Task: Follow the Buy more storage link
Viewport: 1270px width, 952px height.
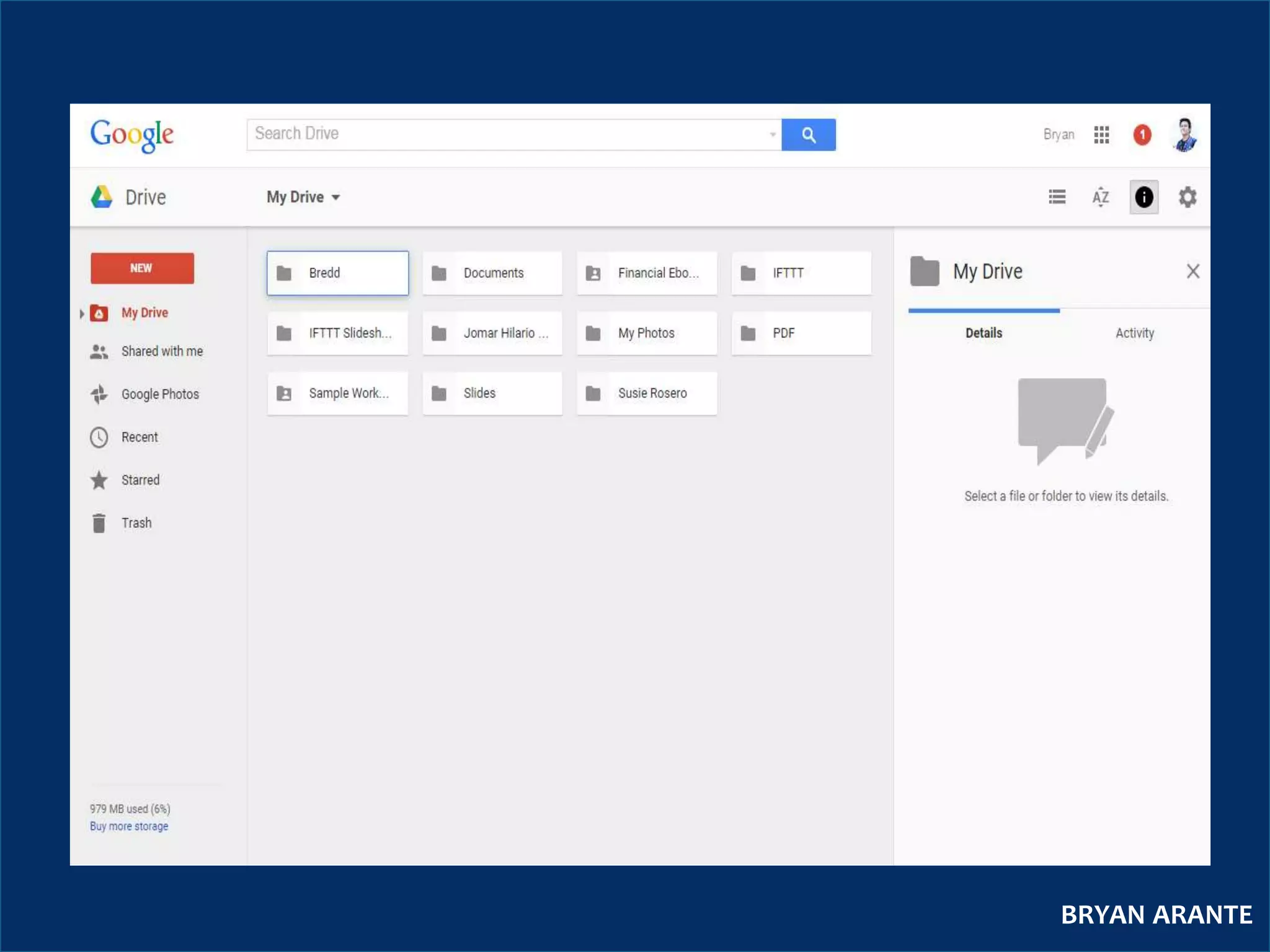Action: [129, 826]
